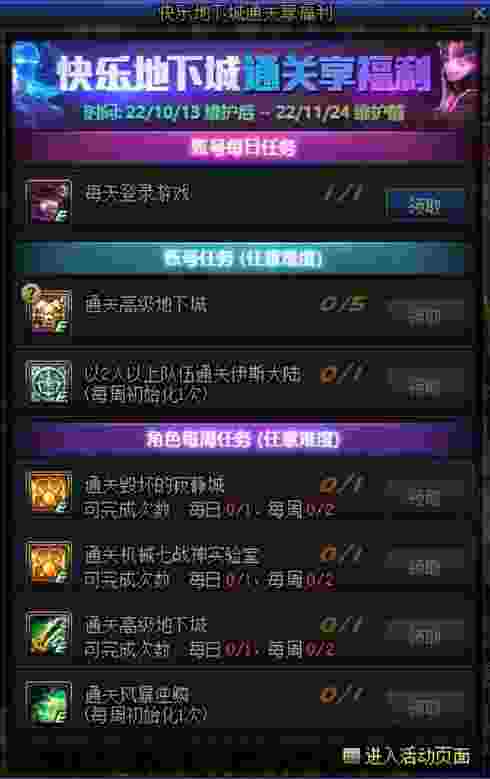The width and height of the screenshot is (490, 779).
Task: Click the green sword icon for weekly 高级地下城
Action: pyautogui.click(x=49, y=633)
